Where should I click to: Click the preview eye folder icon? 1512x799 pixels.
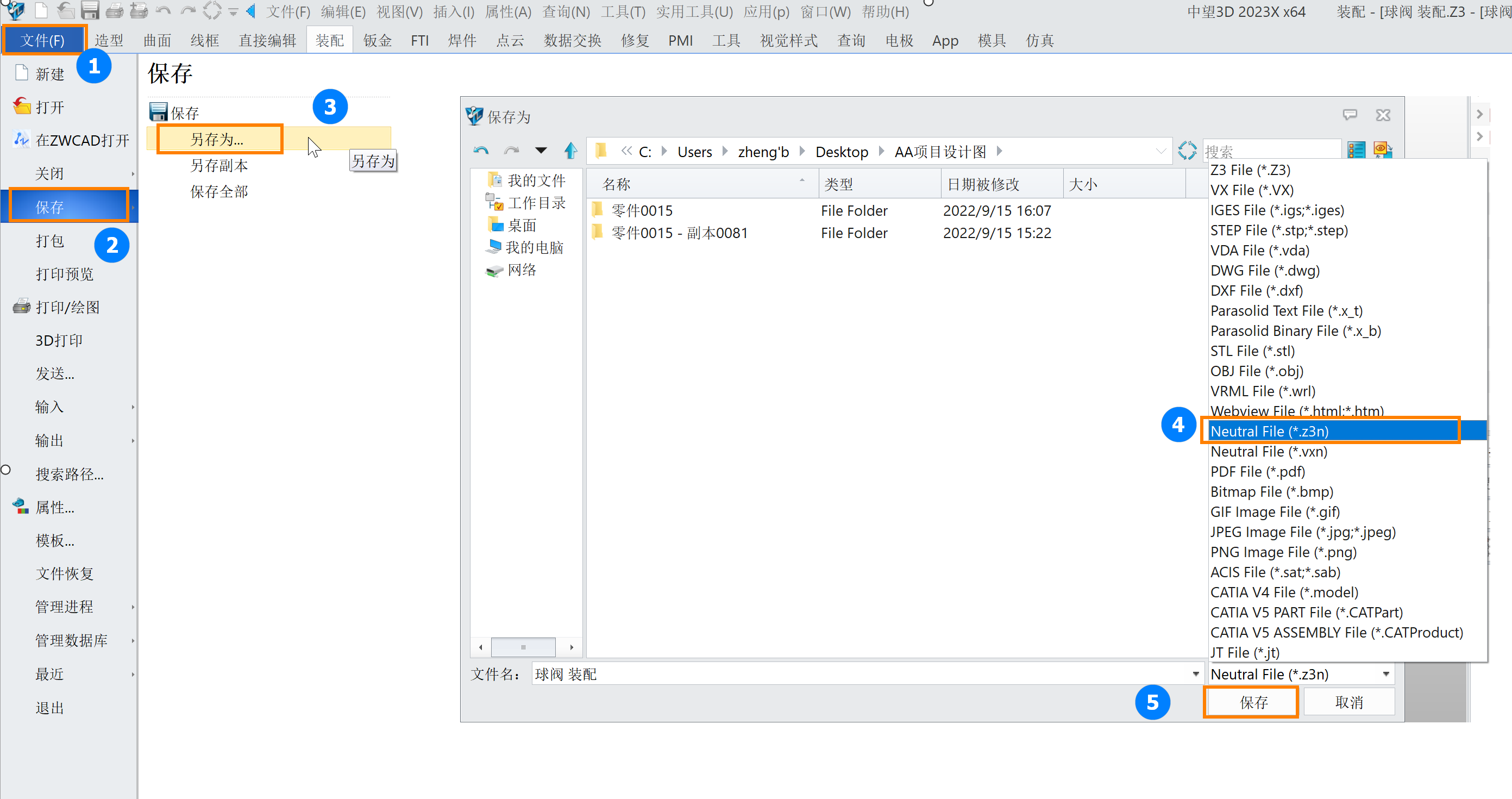coord(1383,151)
